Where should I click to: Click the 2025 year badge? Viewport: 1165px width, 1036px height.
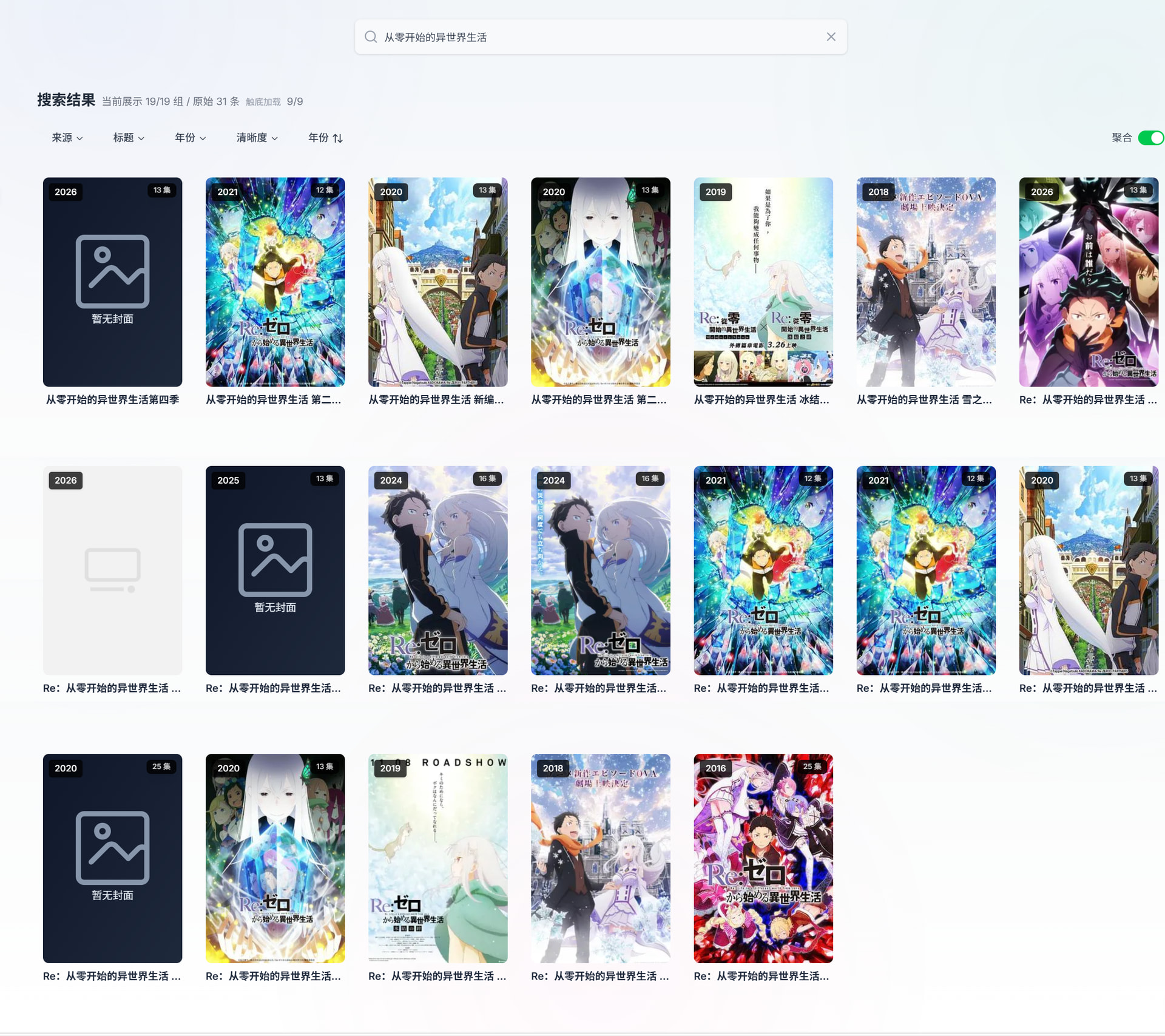228,480
